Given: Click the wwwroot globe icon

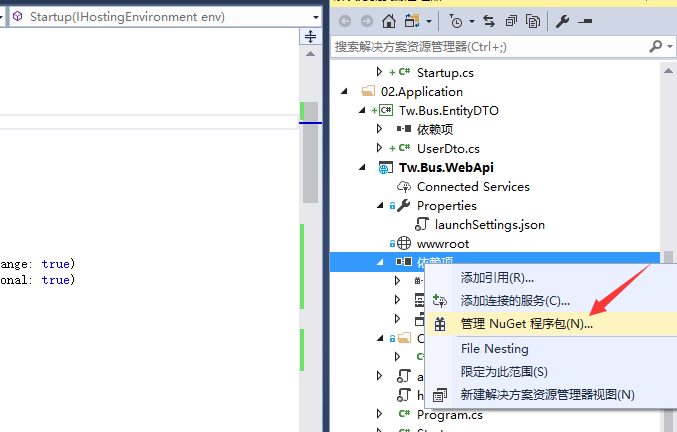Looking at the screenshot, I should [404, 243].
